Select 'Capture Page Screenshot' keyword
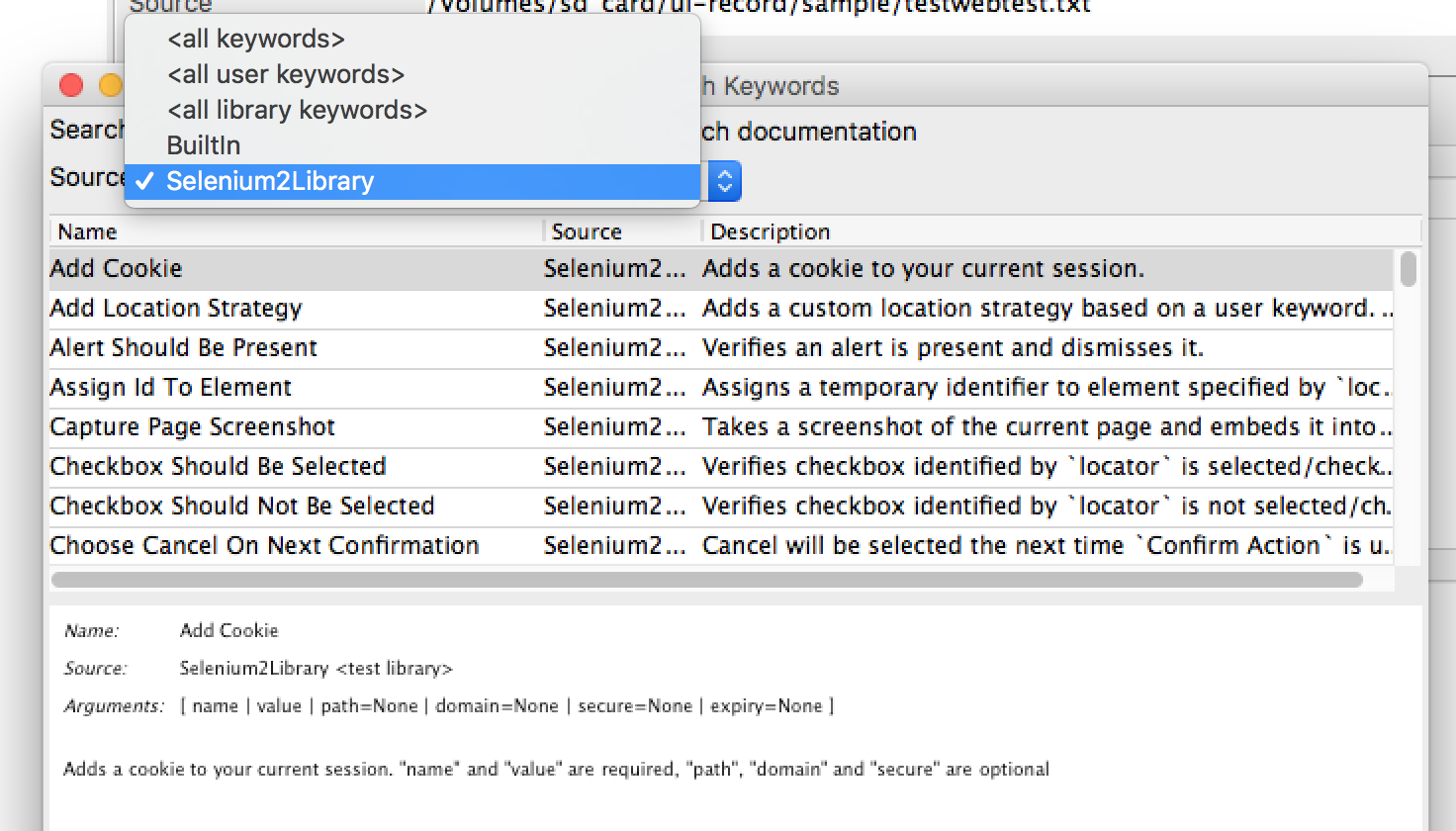 pyautogui.click(x=721, y=427)
